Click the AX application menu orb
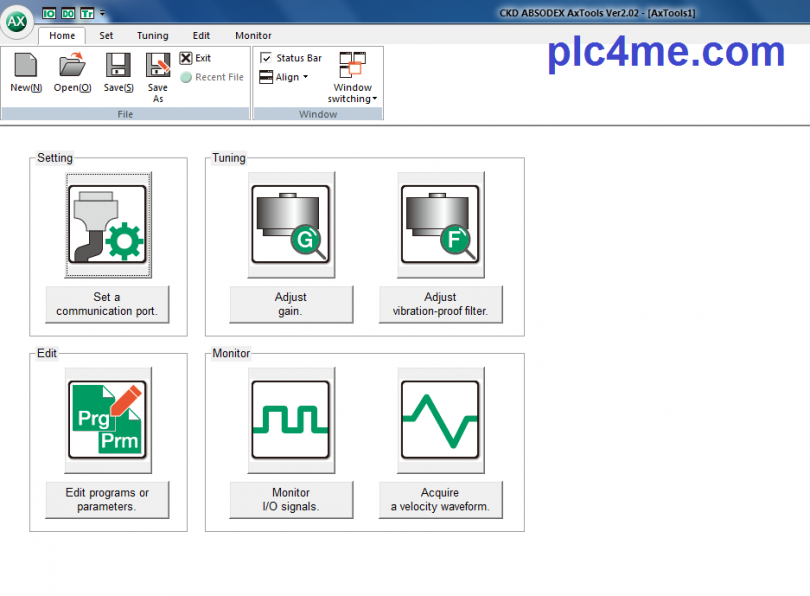810x596 pixels. coord(17,20)
